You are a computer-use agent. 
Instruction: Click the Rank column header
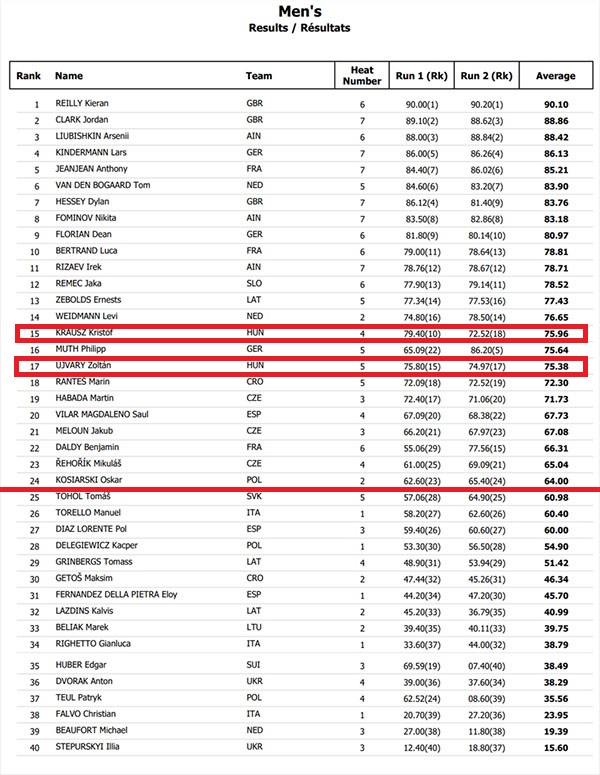[28, 76]
